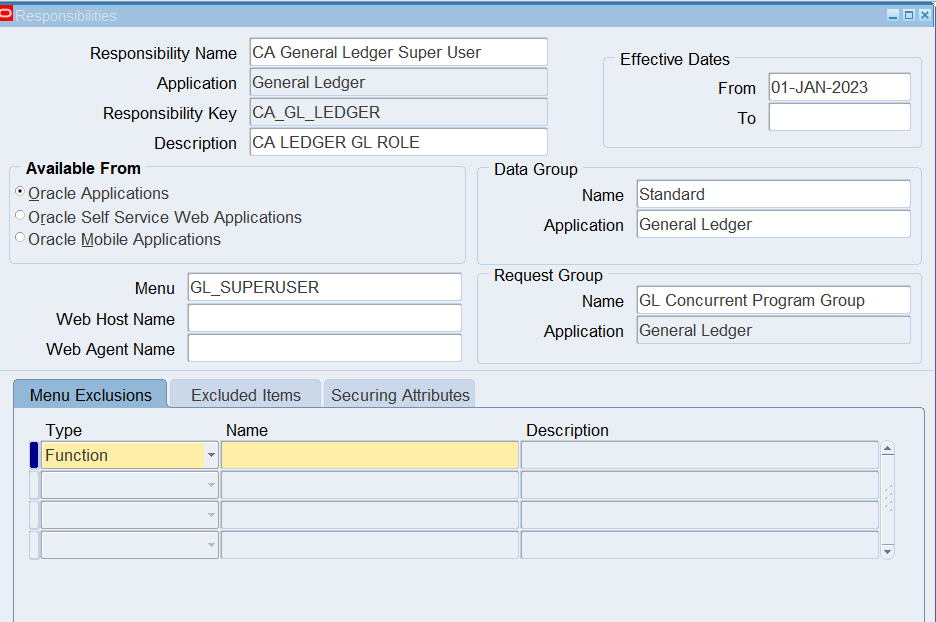Open the Type dropdown in third exclusion row

pos(211,515)
